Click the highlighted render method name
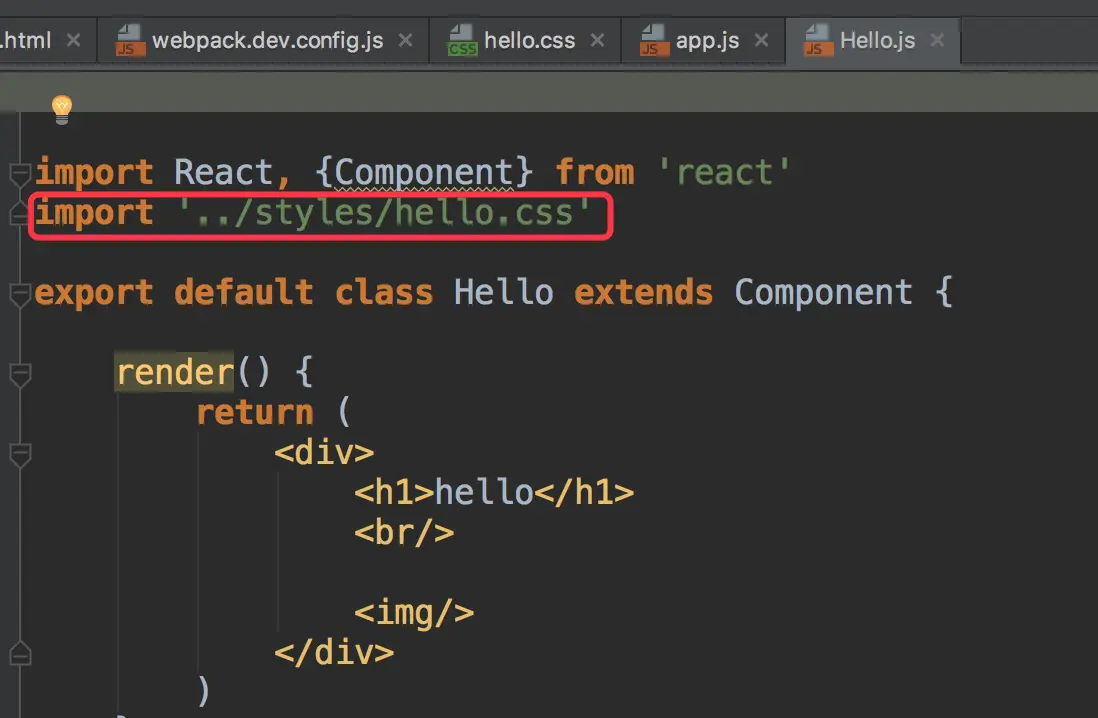This screenshot has height=718, width=1098. tap(174, 372)
